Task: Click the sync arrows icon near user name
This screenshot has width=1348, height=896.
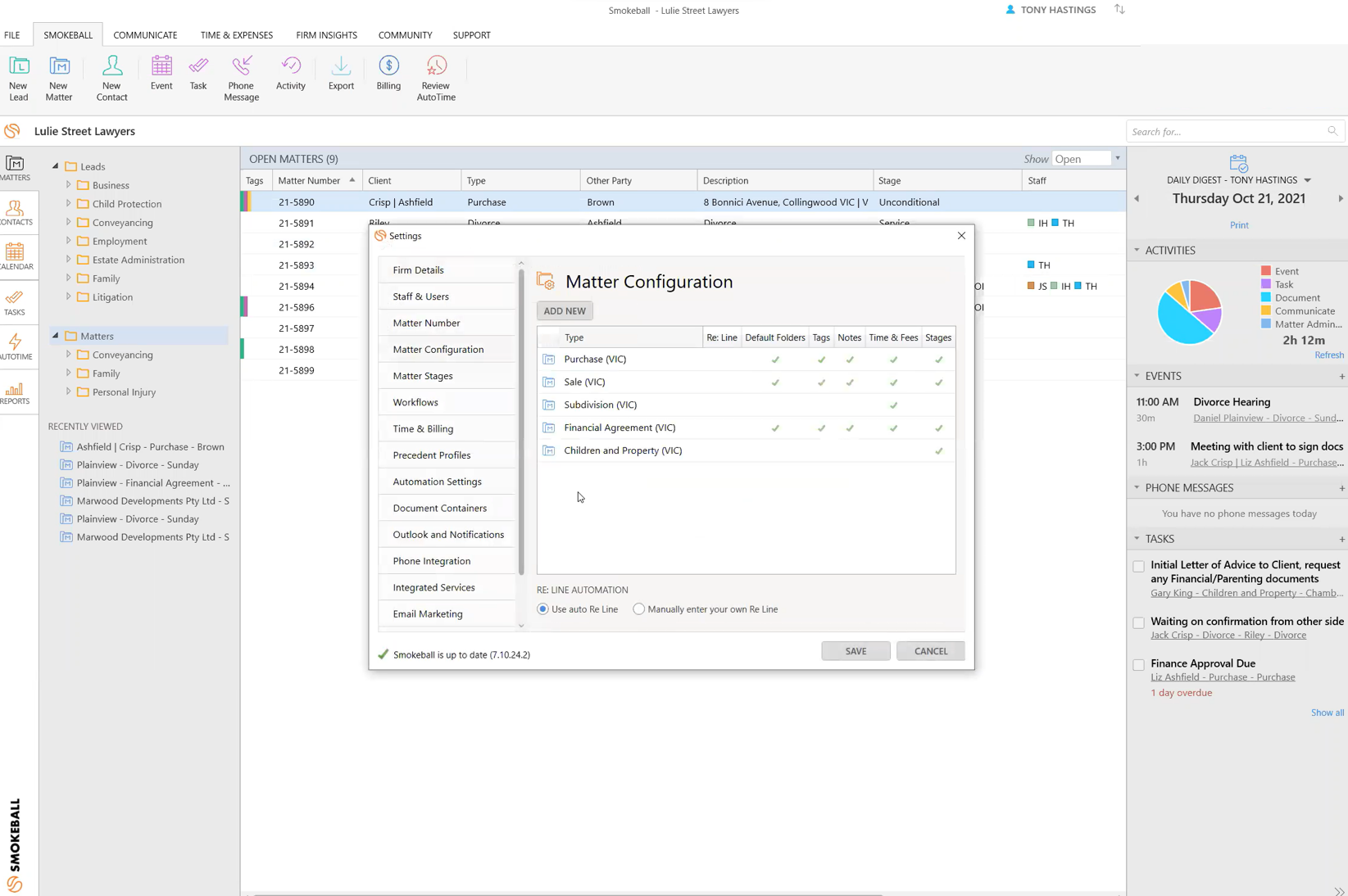Action: 1119,10
